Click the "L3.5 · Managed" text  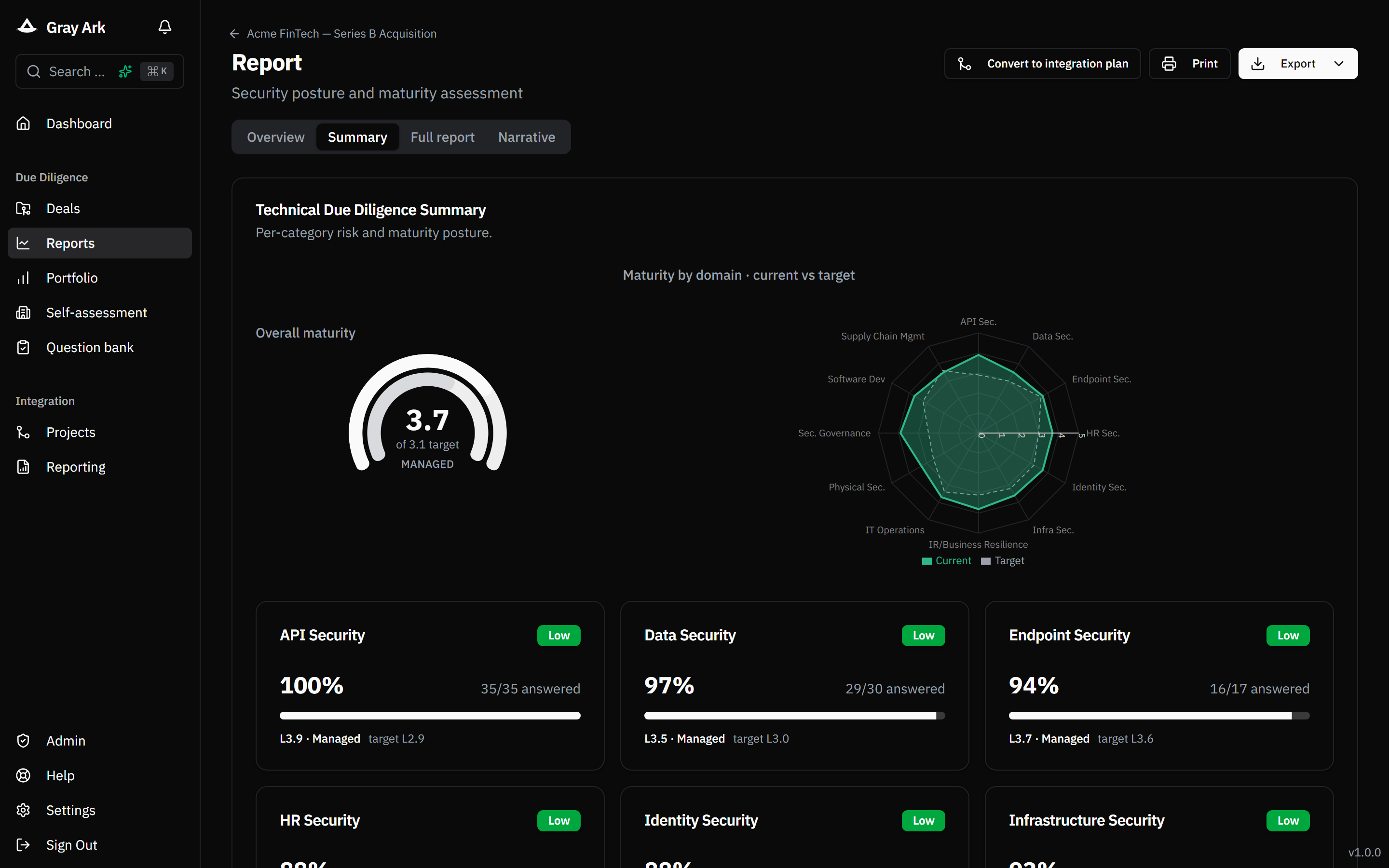(684, 738)
